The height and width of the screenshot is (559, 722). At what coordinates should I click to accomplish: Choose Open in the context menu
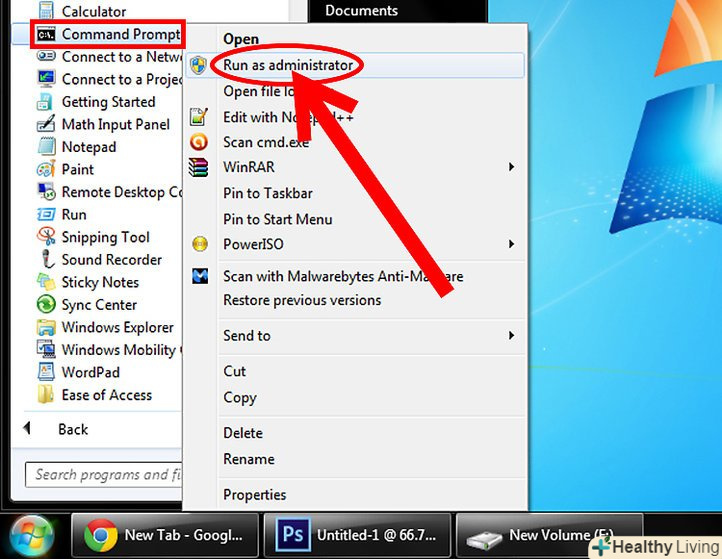[x=355, y=39]
